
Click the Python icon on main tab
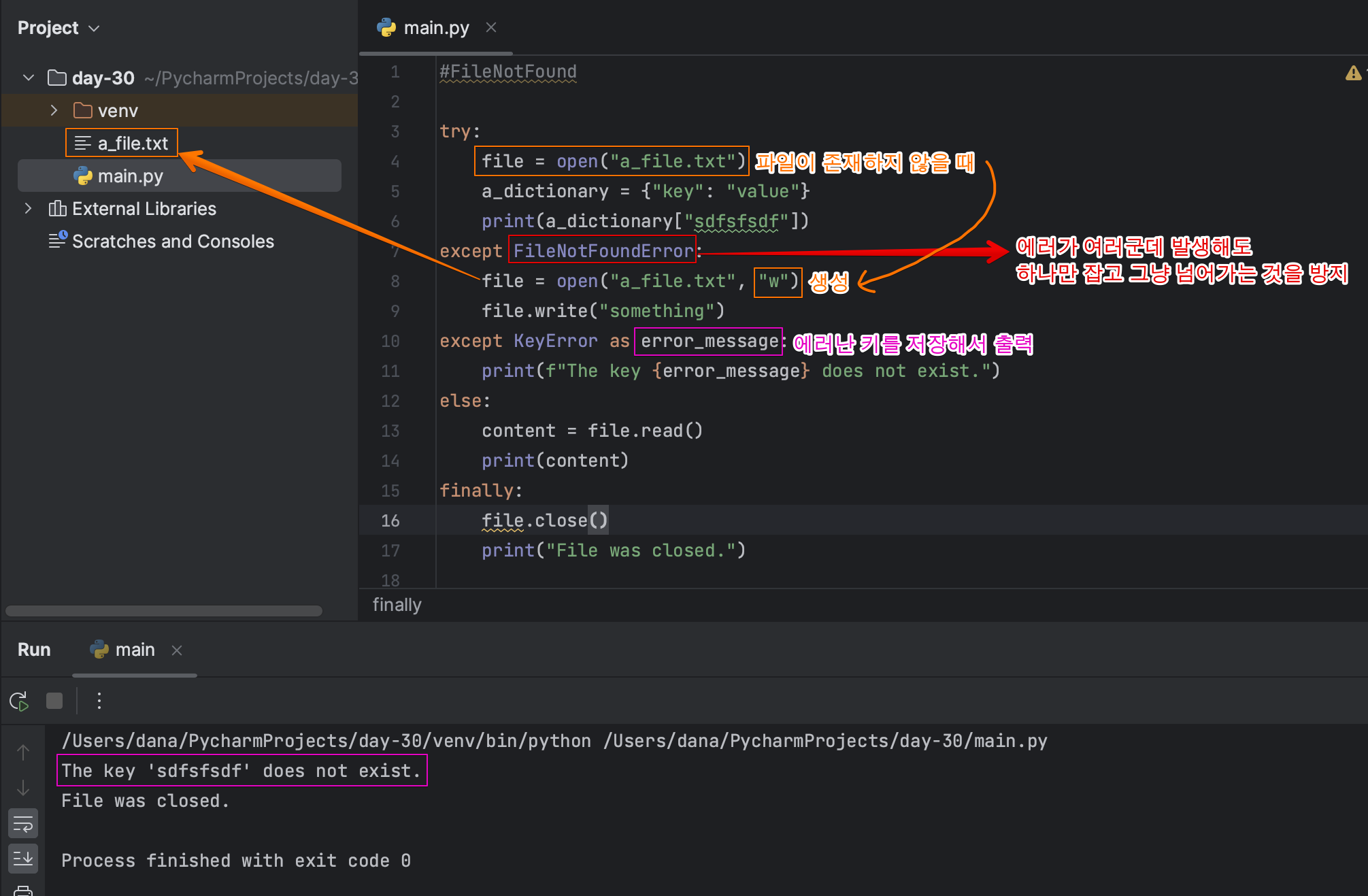(x=99, y=650)
